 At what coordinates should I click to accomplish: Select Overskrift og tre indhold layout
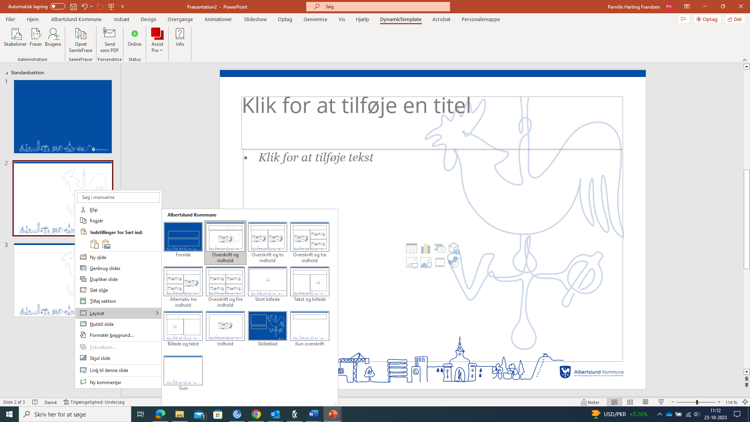click(x=309, y=243)
